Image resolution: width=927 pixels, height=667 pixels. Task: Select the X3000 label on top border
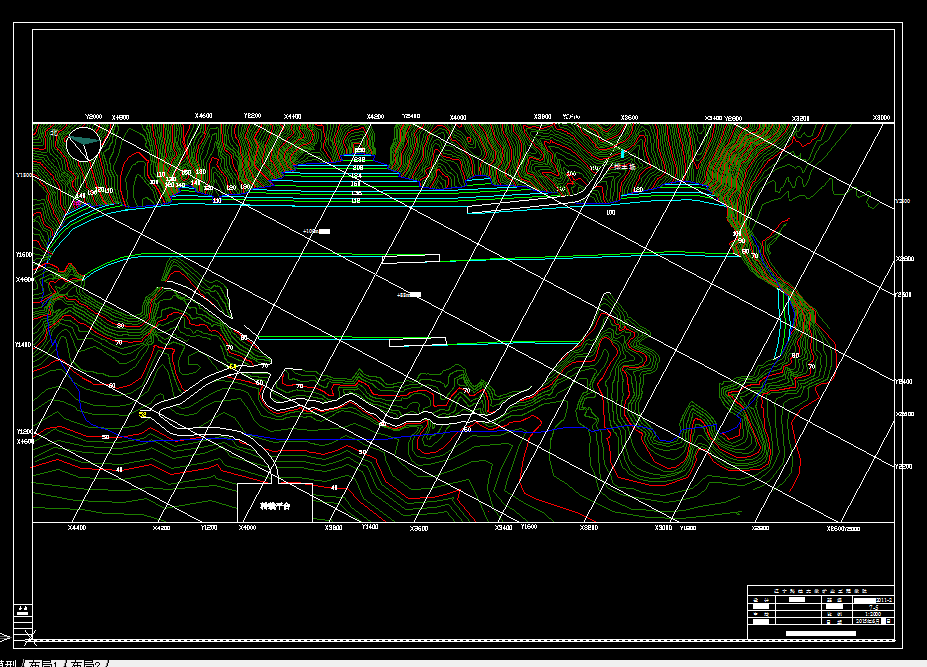pyautogui.click(x=881, y=118)
